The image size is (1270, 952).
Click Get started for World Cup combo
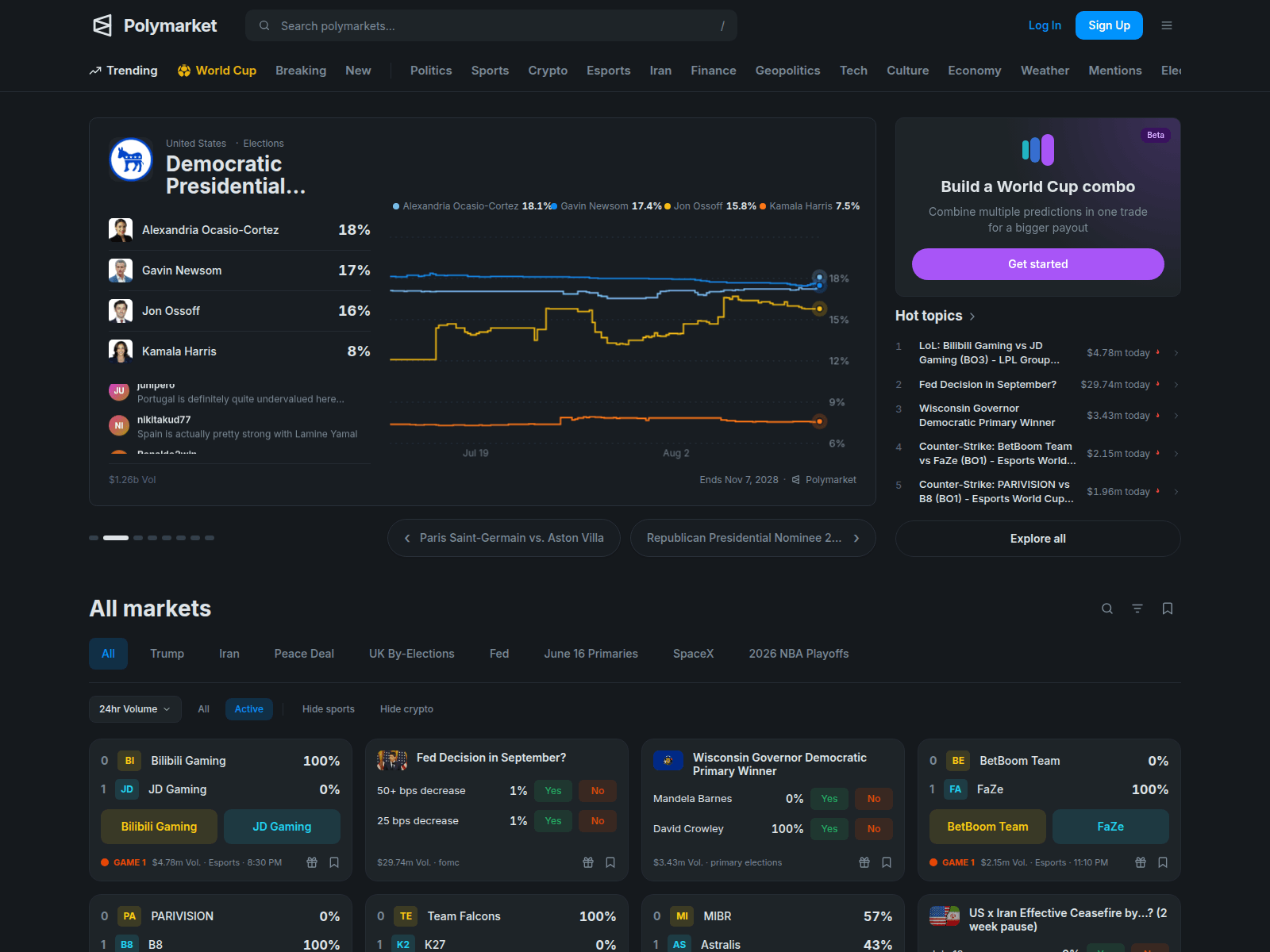pyautogui.click(x=1038, y=264)
